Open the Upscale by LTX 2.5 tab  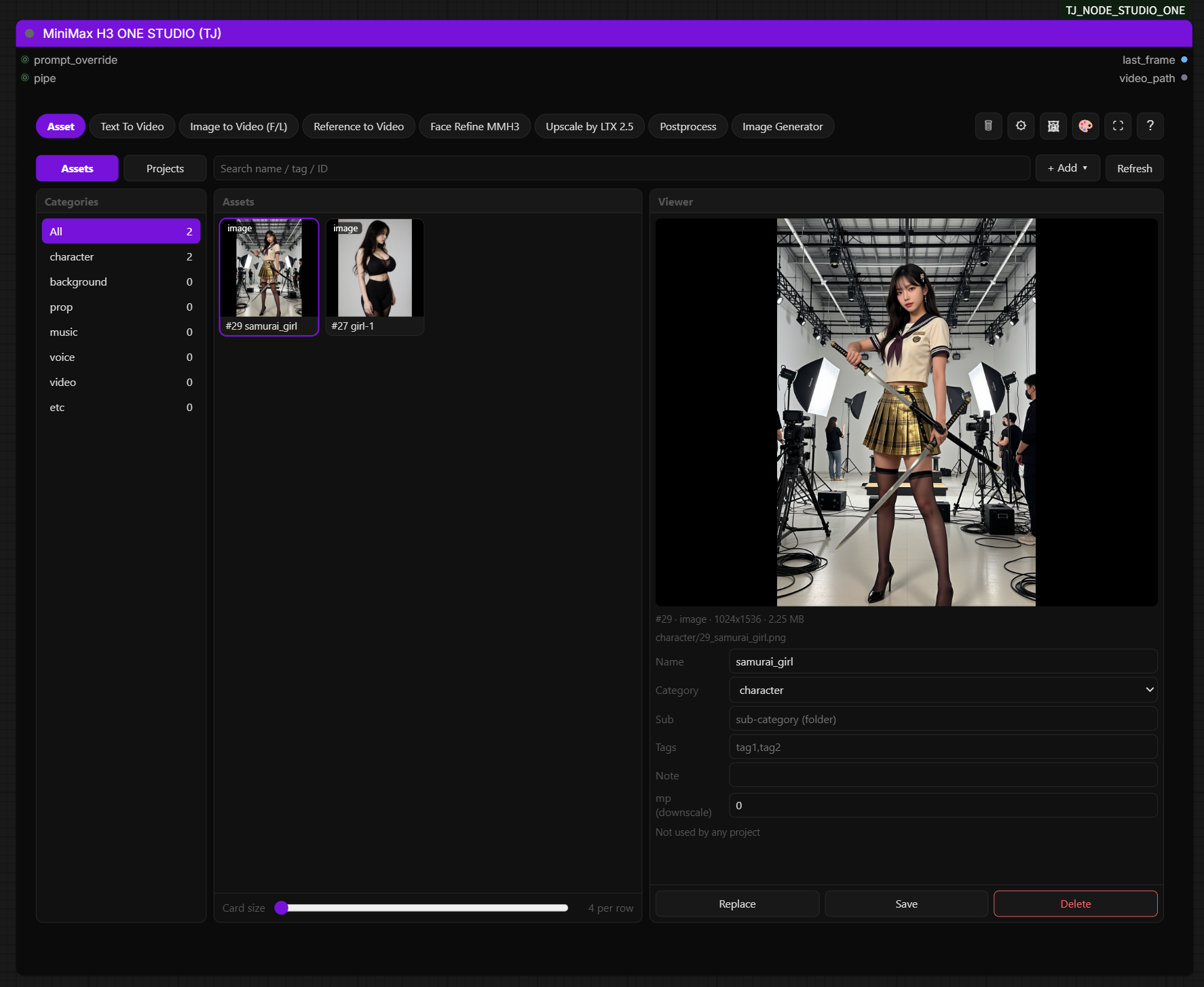point(590,126)
